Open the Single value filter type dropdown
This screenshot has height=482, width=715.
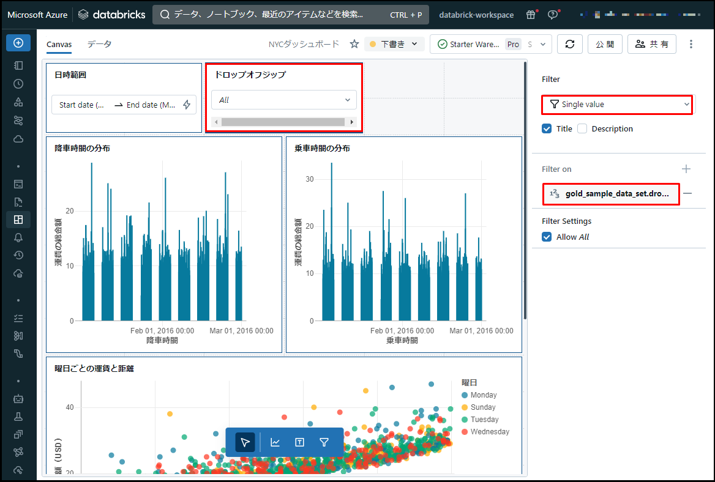(x=617, y=104)
